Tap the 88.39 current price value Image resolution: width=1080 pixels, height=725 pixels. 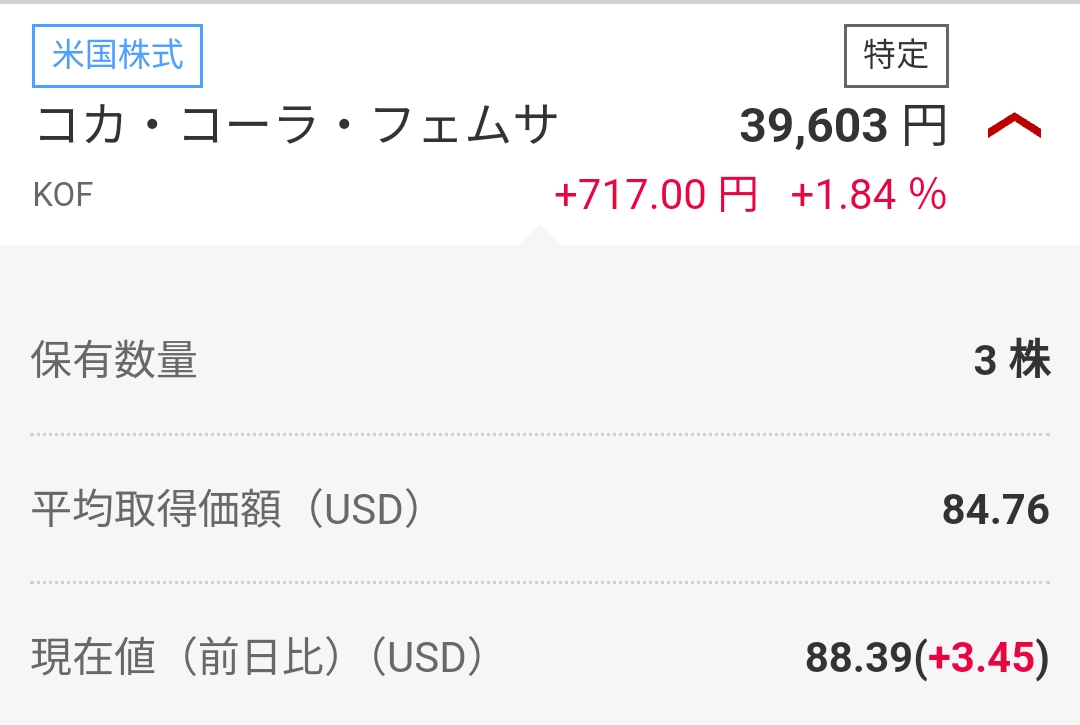(x=859, y=657)
